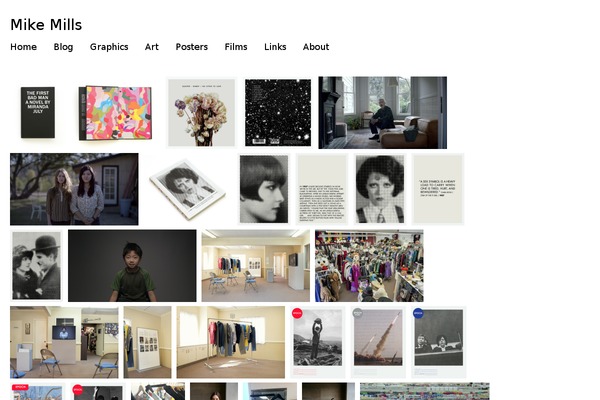600x400 pixels.
Task: Open the Links page
Action: point(275,47)
